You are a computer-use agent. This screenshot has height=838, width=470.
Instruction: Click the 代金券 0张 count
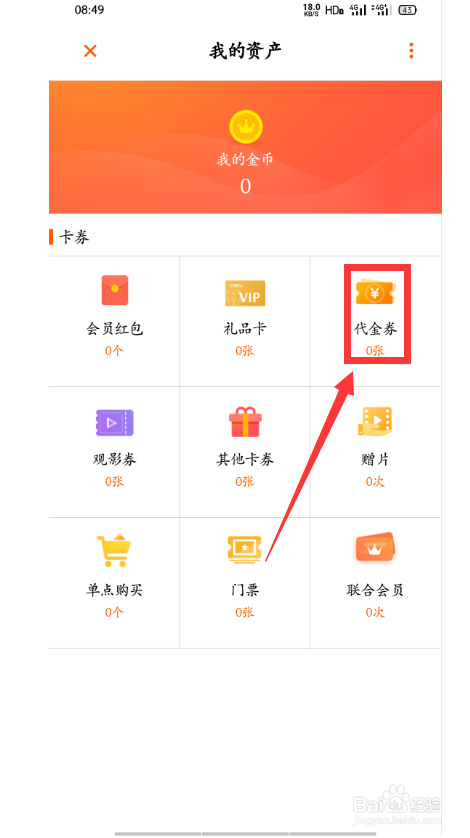pyautogui.click(x=375, y=351)
